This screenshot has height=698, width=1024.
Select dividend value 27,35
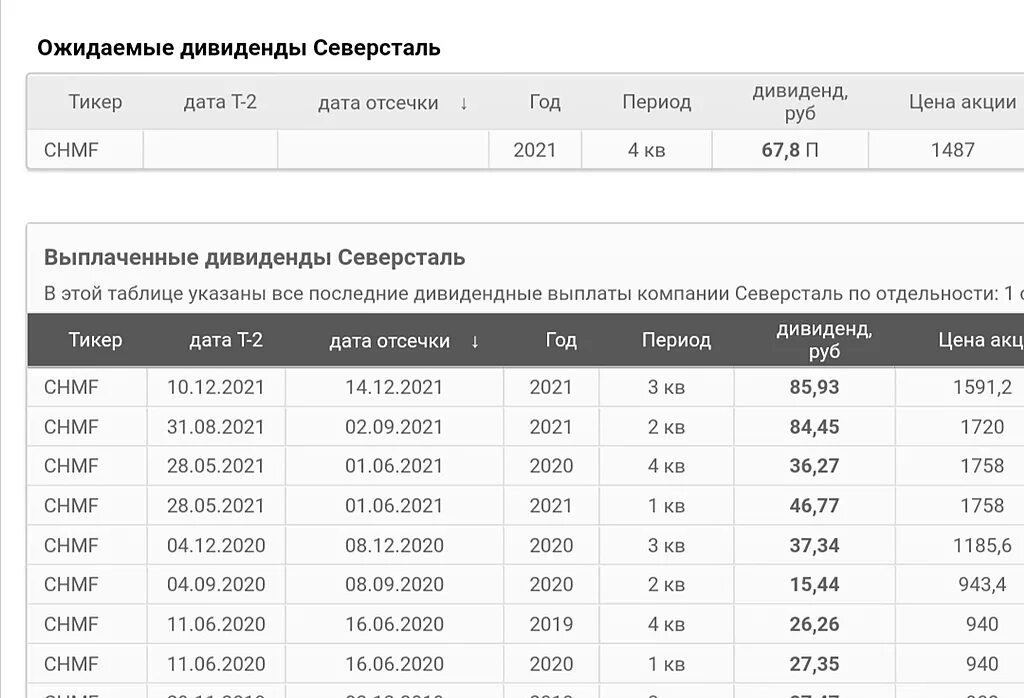[814, 664]
